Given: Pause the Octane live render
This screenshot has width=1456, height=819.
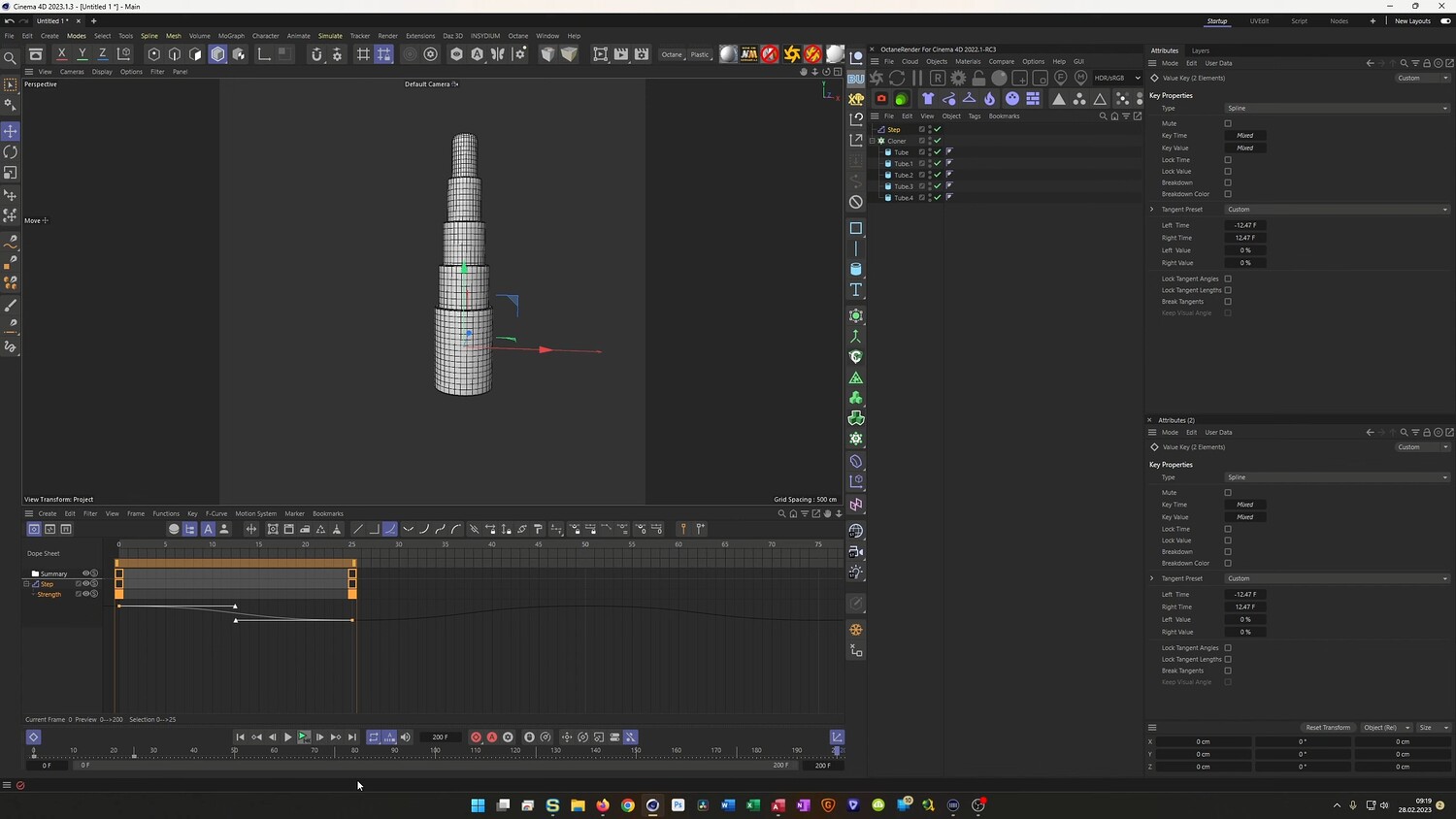Looking at the screenshot, I should point(917,78).
